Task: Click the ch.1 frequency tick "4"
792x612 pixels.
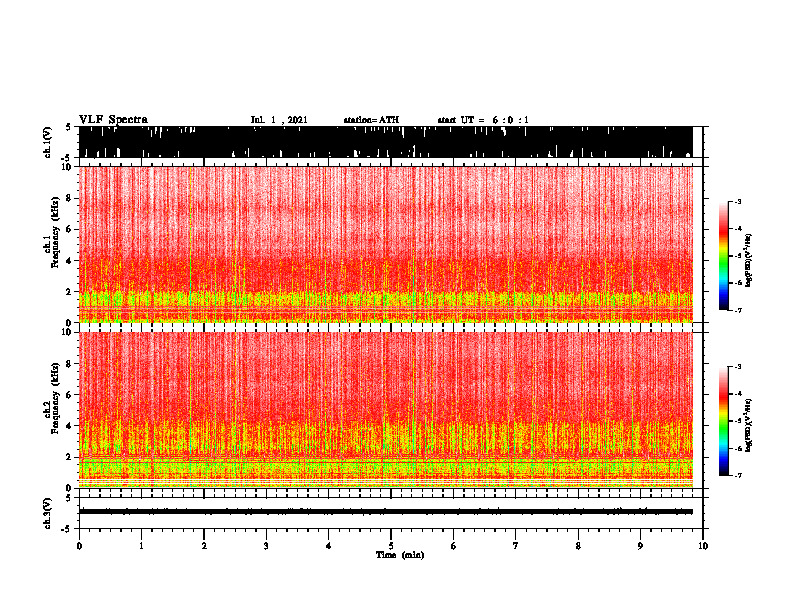Action: coord(69,261)
